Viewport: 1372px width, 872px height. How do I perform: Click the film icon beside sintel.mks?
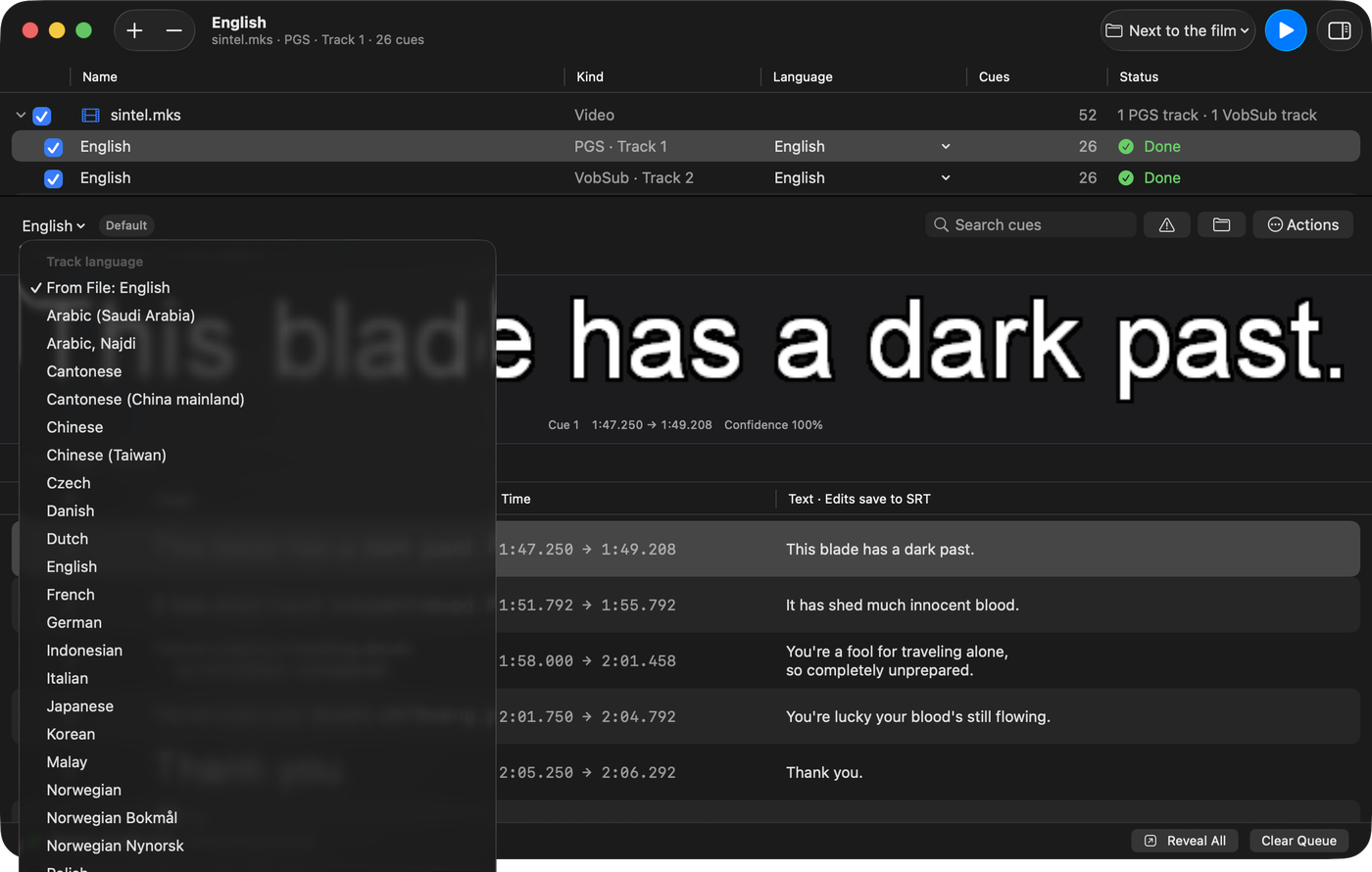[90, 116]
